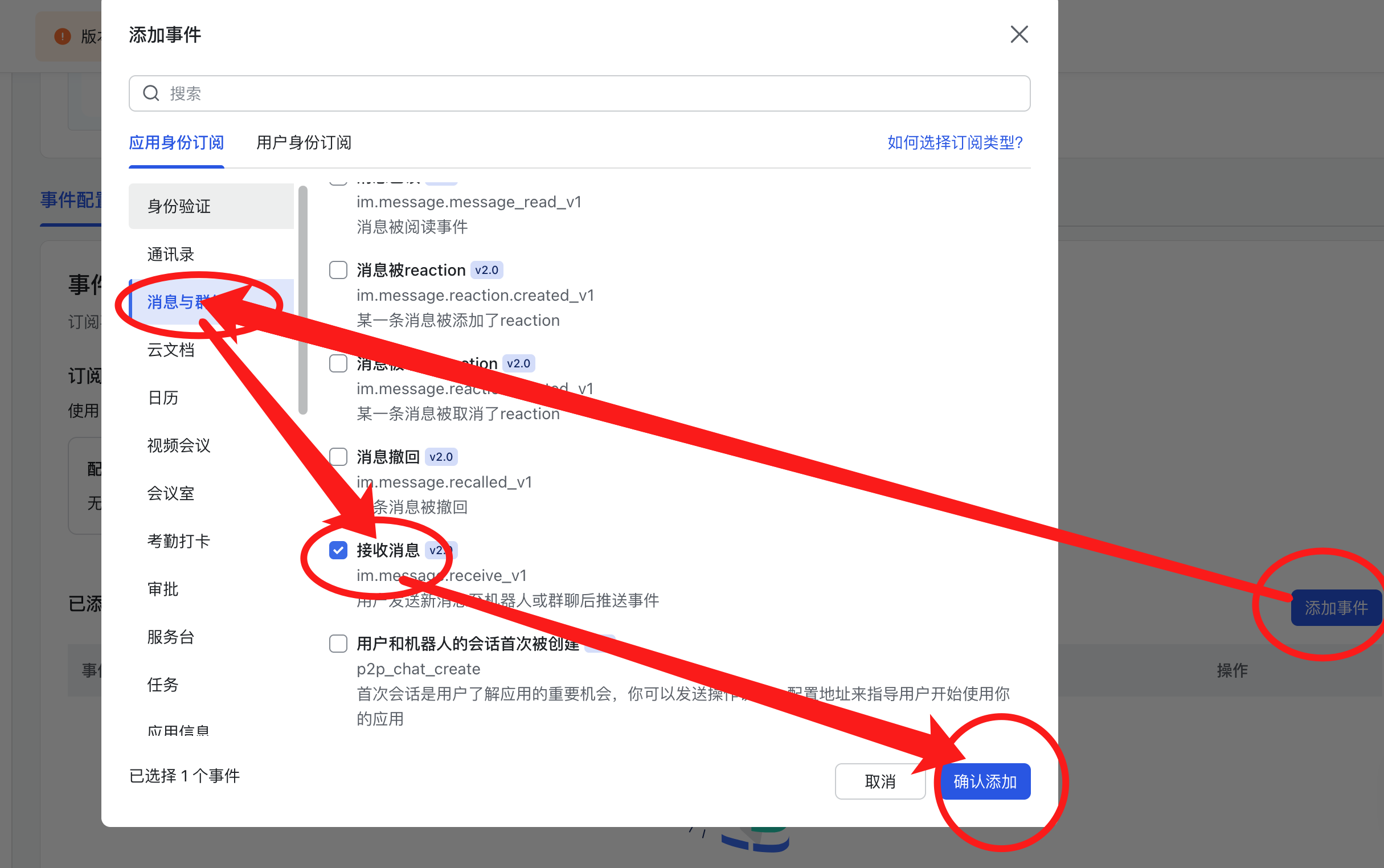Click the 确认添加 button

[985, 781]
